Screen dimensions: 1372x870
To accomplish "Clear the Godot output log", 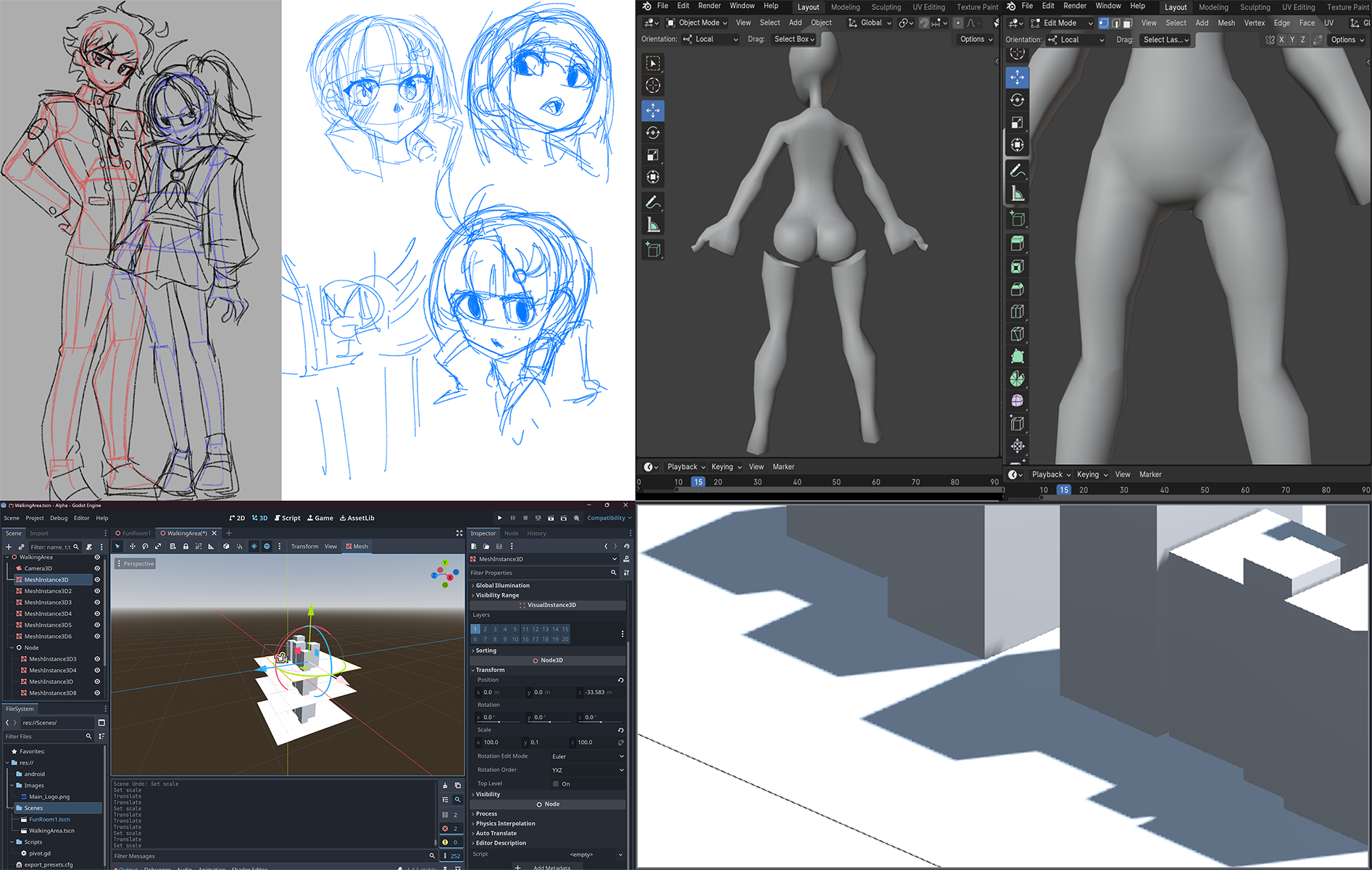I will coord(445,785).
